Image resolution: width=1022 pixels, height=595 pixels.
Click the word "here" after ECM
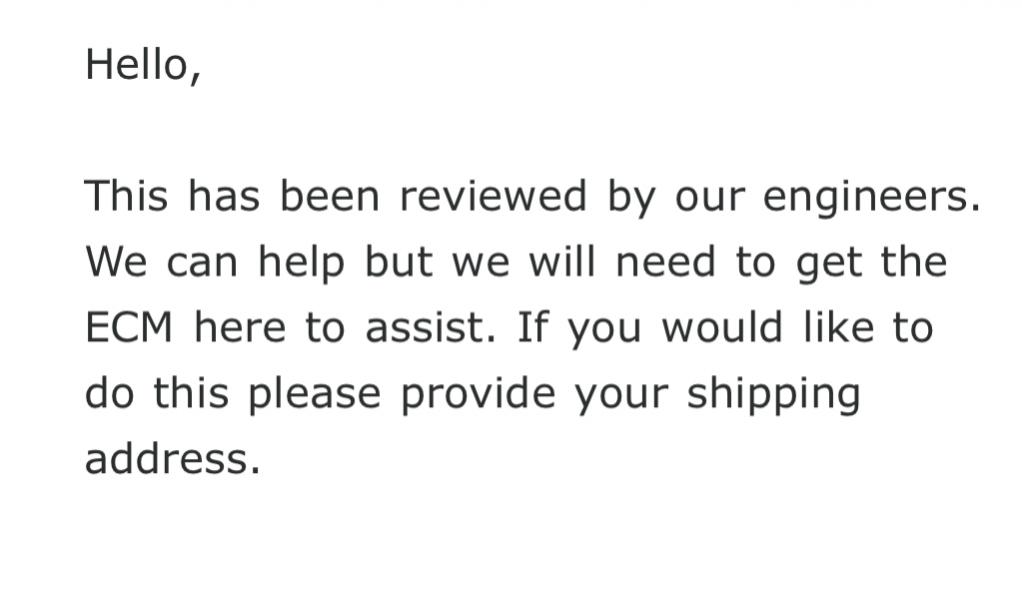(240, 327)
